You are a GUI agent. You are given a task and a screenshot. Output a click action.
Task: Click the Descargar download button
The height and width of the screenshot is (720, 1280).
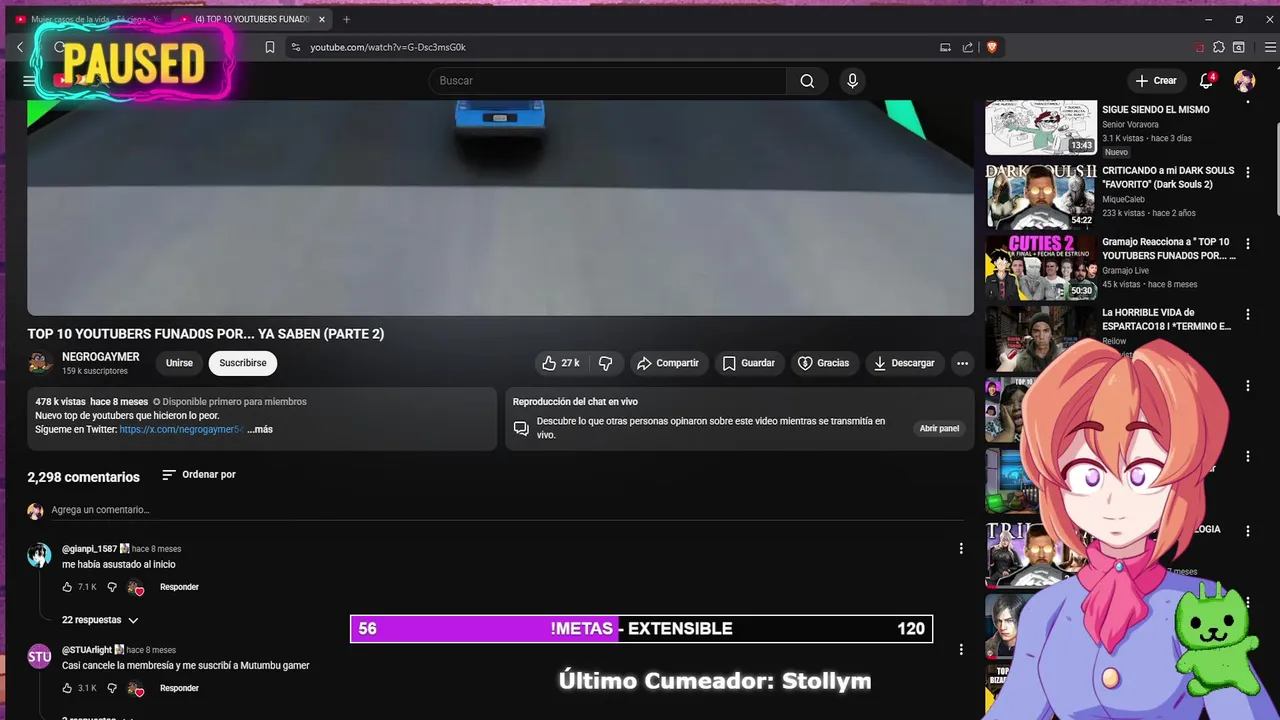pos(904,363)
